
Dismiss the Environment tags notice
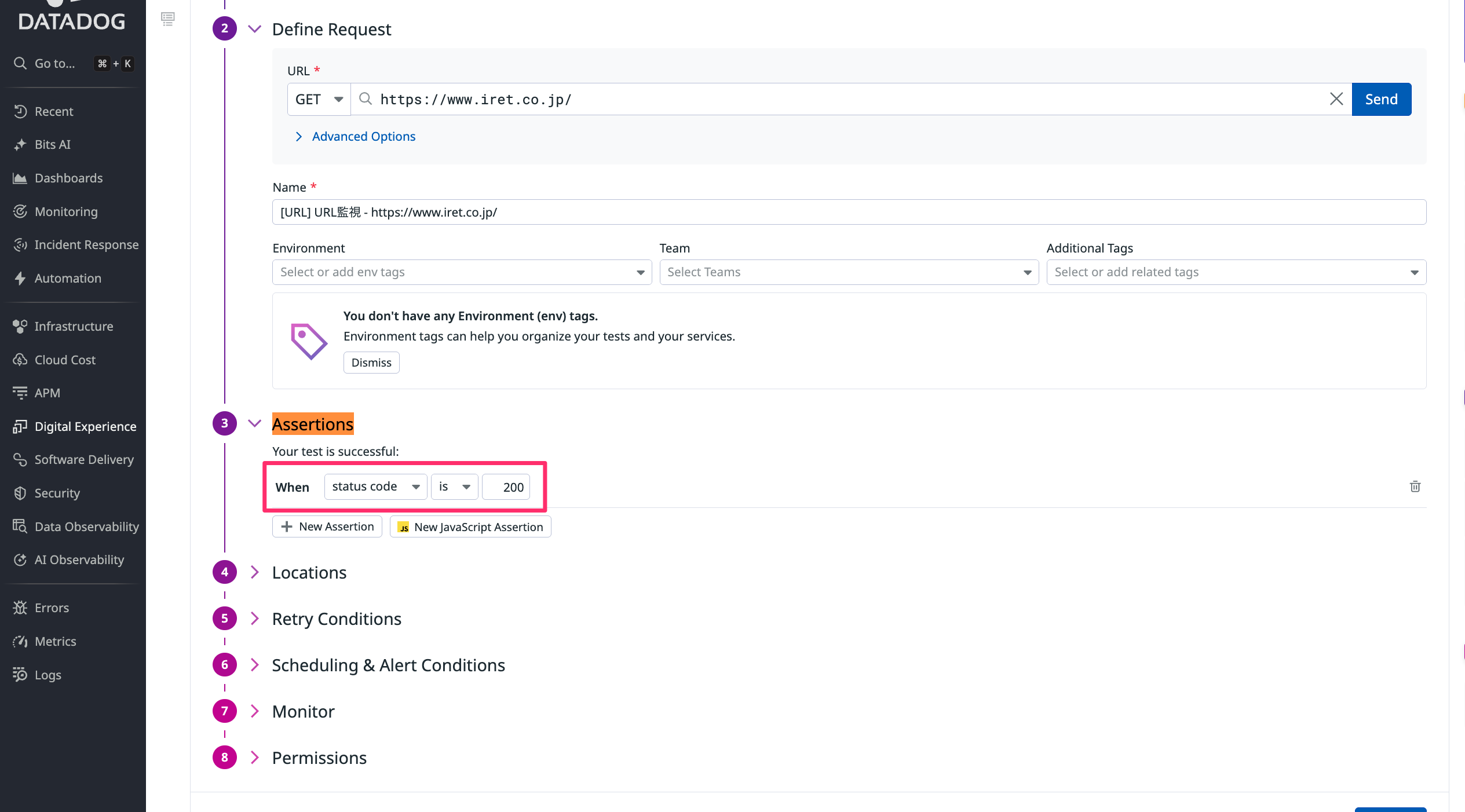tap(371, 363)
